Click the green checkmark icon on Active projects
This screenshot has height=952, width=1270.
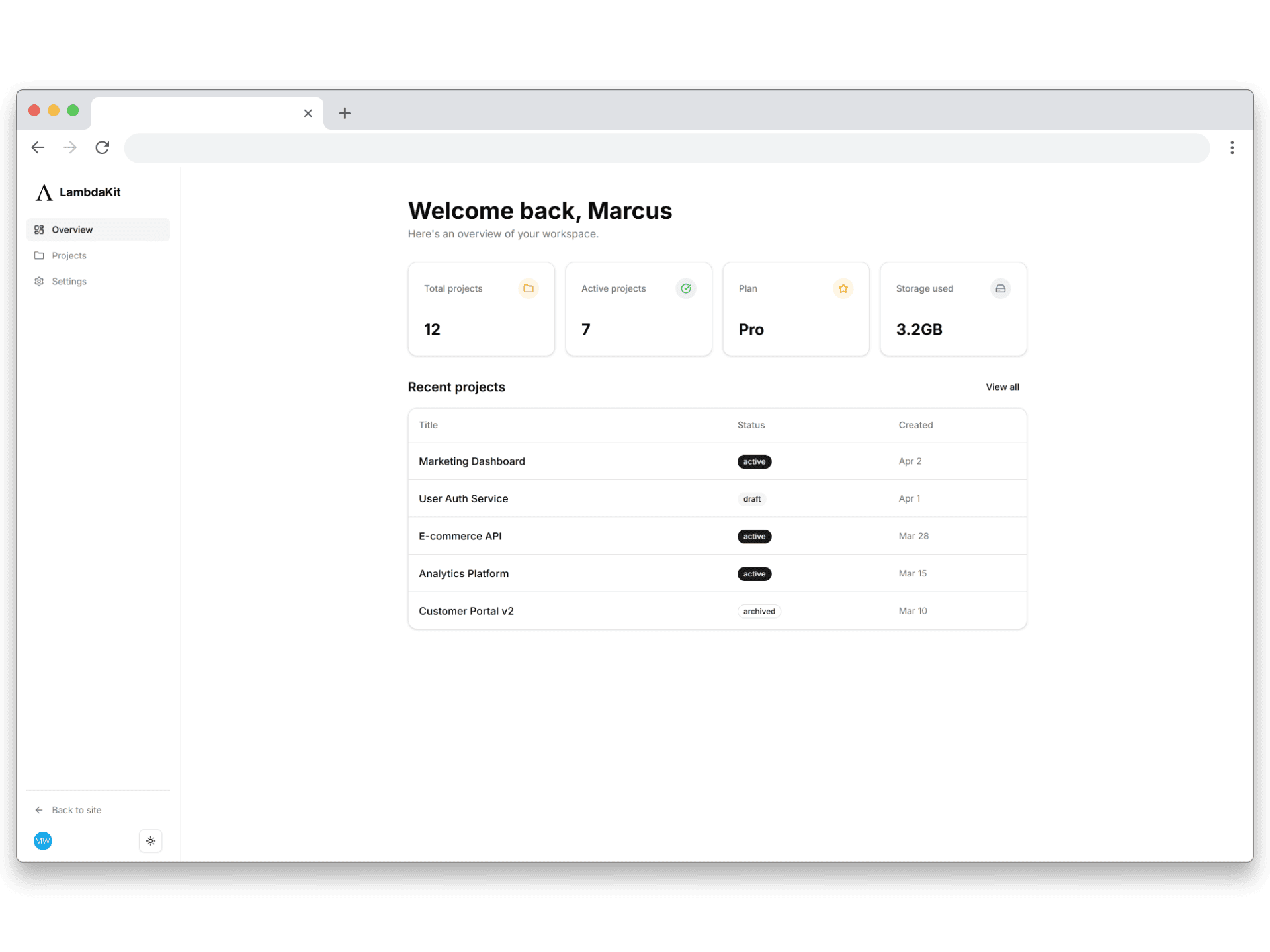pyautogui.click(x=685, y=288)
